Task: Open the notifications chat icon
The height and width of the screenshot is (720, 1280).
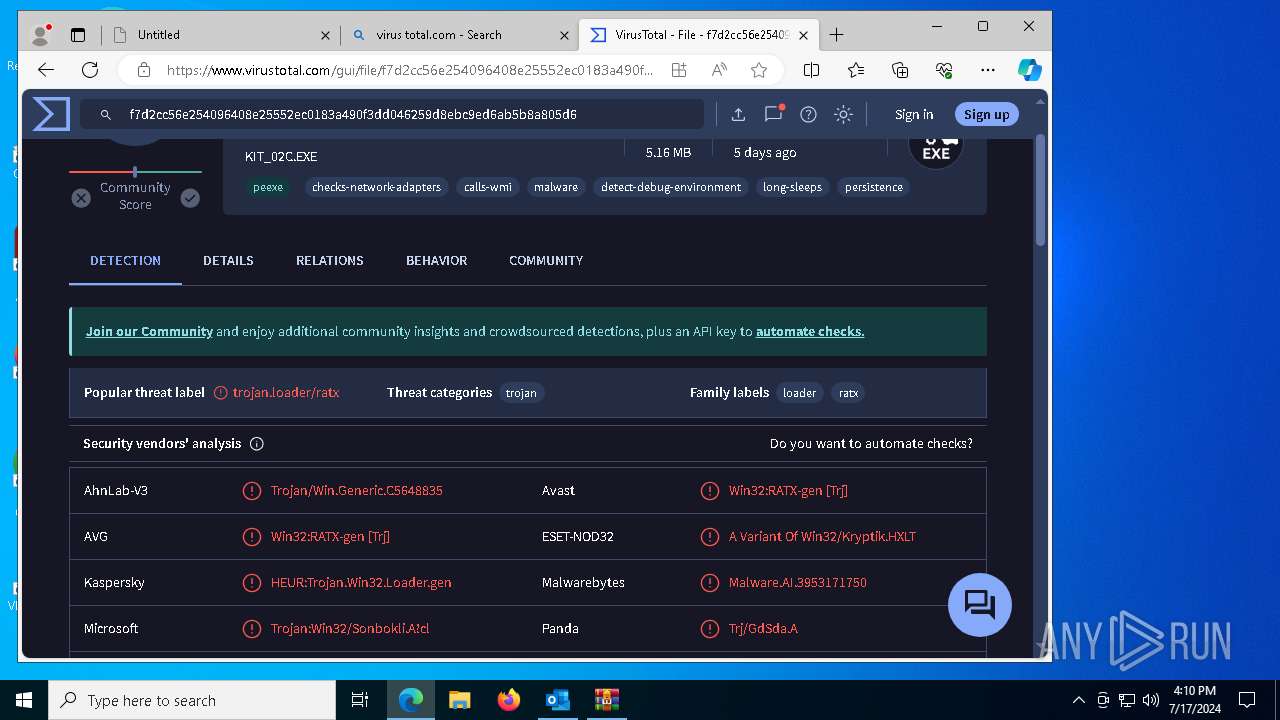Action: pos(773,114)
